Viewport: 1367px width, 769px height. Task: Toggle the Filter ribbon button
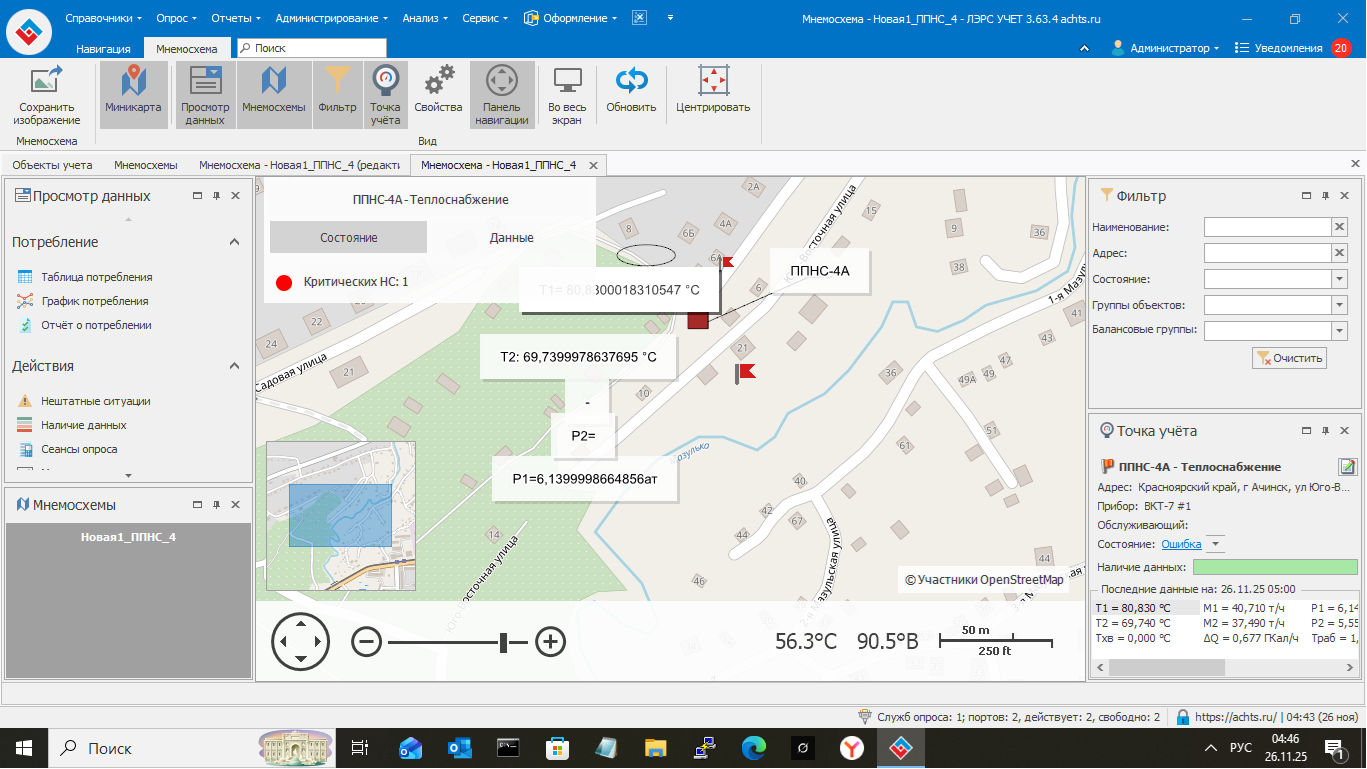point(337,94)
